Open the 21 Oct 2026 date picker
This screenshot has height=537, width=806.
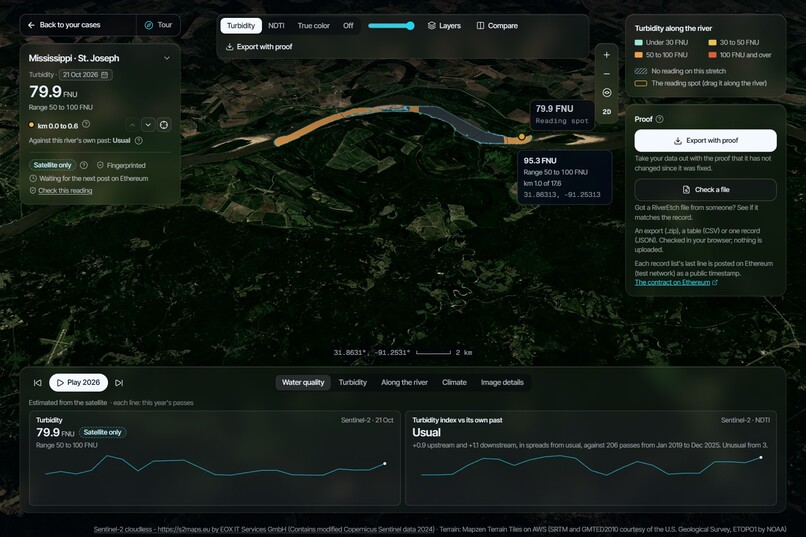pos(85,75)
